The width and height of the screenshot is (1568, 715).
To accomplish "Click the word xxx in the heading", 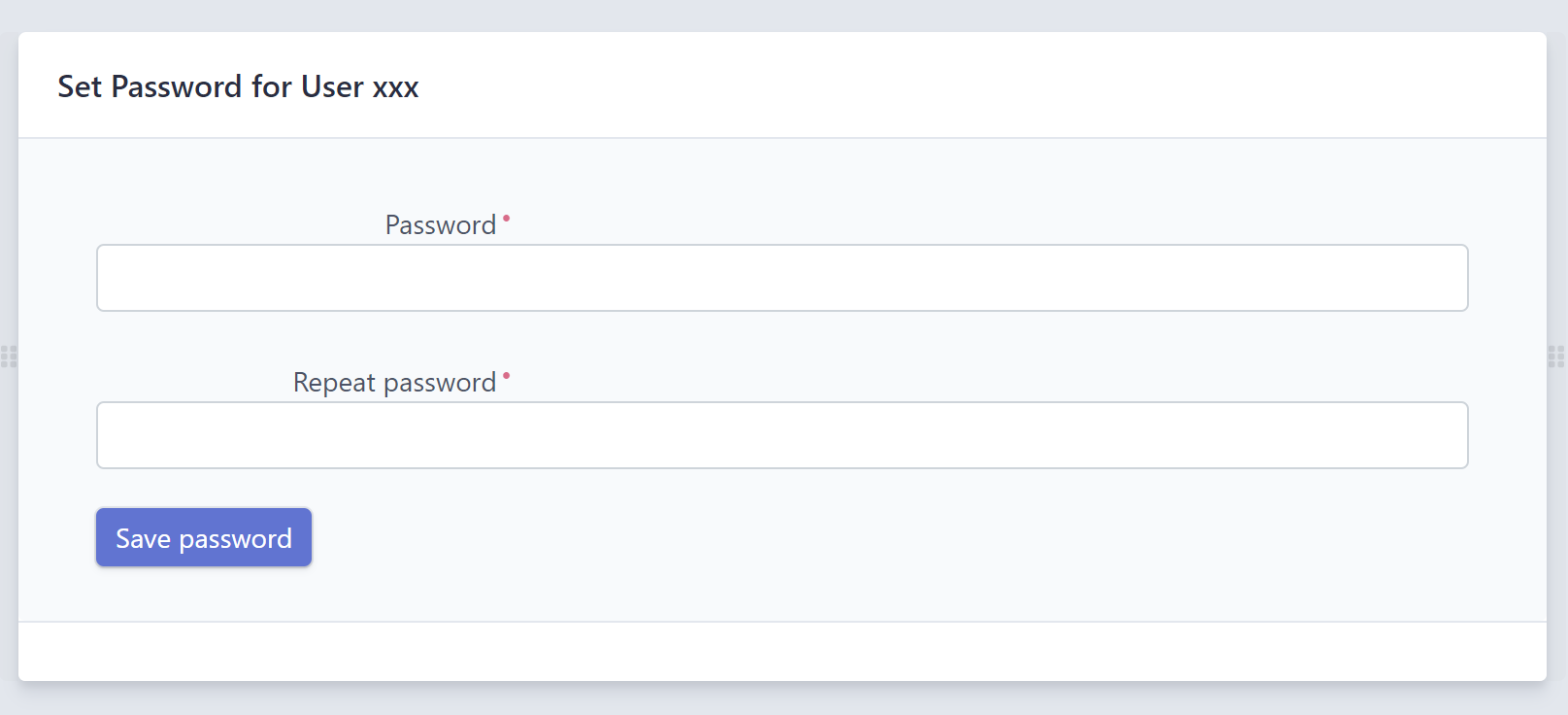I will click(396, 88).
